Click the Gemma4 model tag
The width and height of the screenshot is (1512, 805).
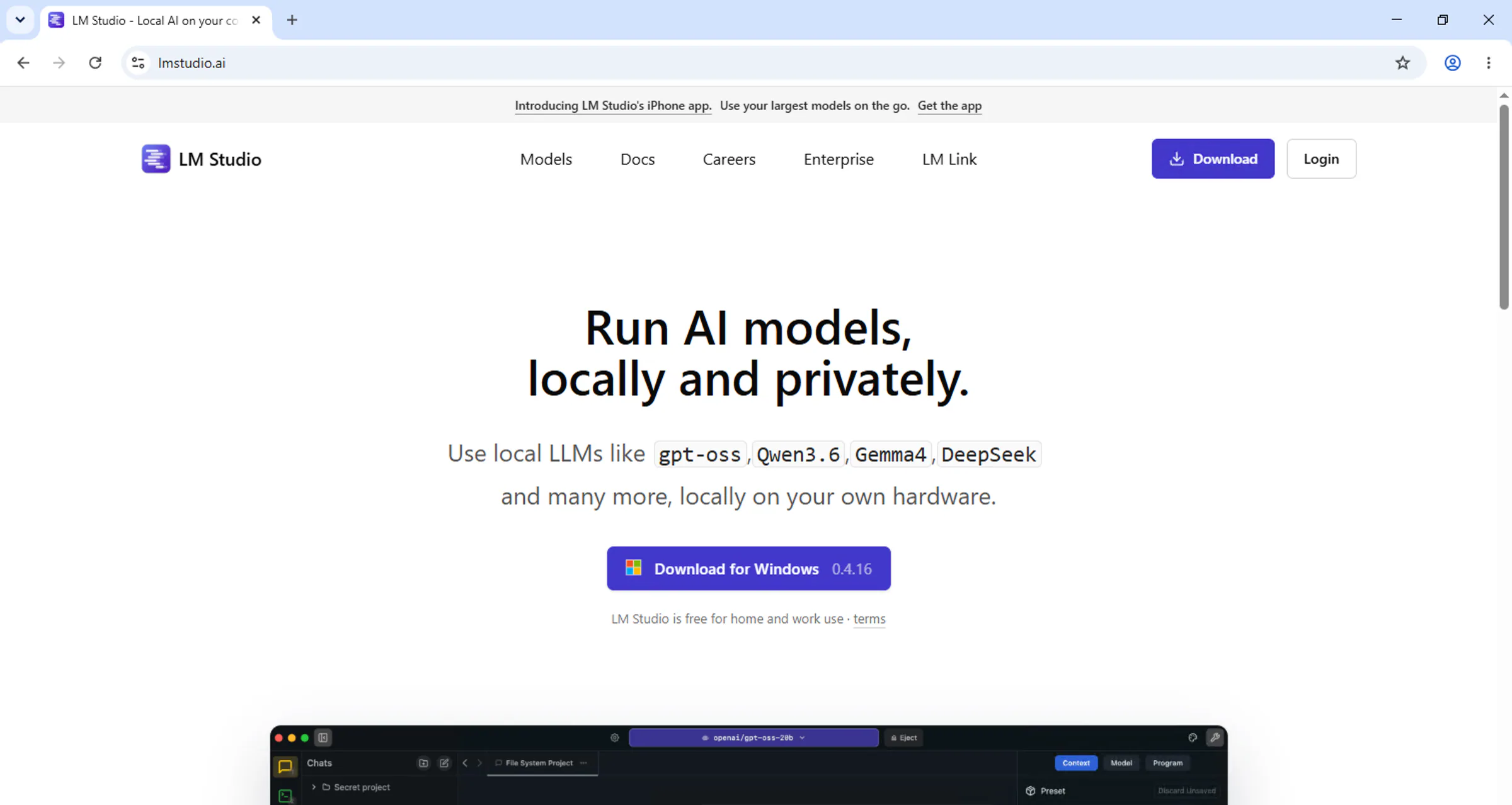tap(890, 454)
